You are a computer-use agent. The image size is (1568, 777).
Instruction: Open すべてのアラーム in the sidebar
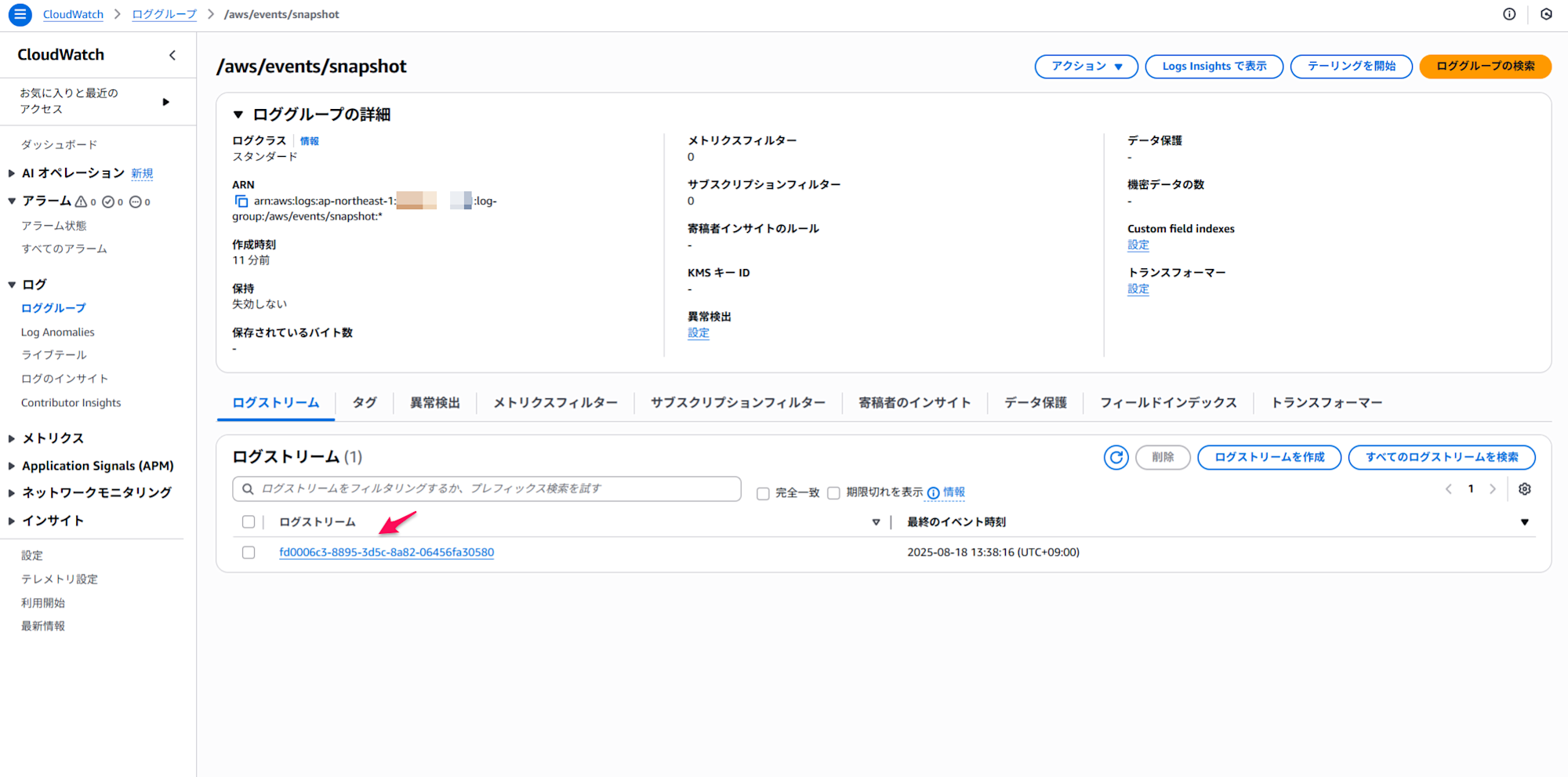(64, 249)
